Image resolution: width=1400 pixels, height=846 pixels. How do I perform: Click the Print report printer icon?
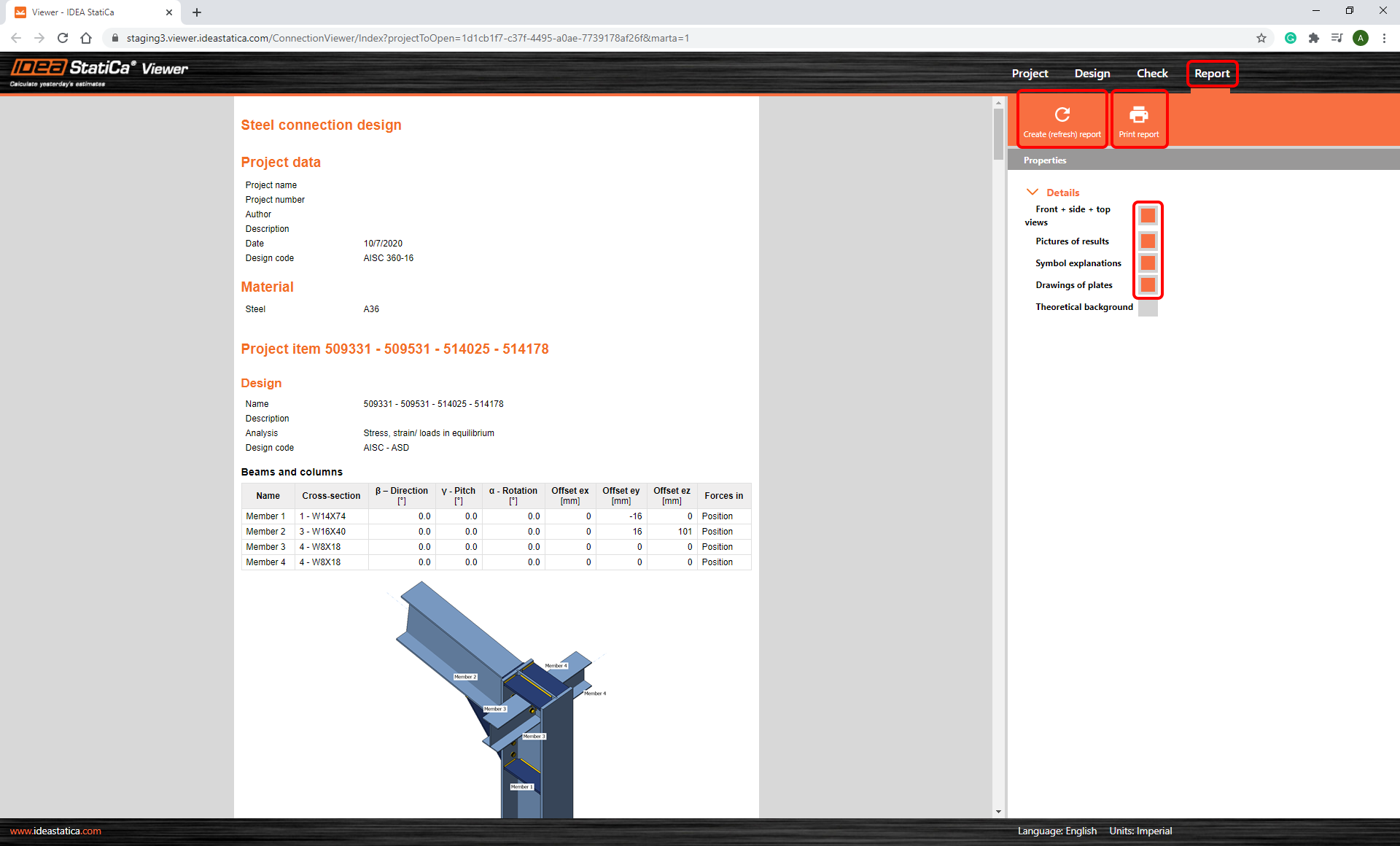[1138, 115]
